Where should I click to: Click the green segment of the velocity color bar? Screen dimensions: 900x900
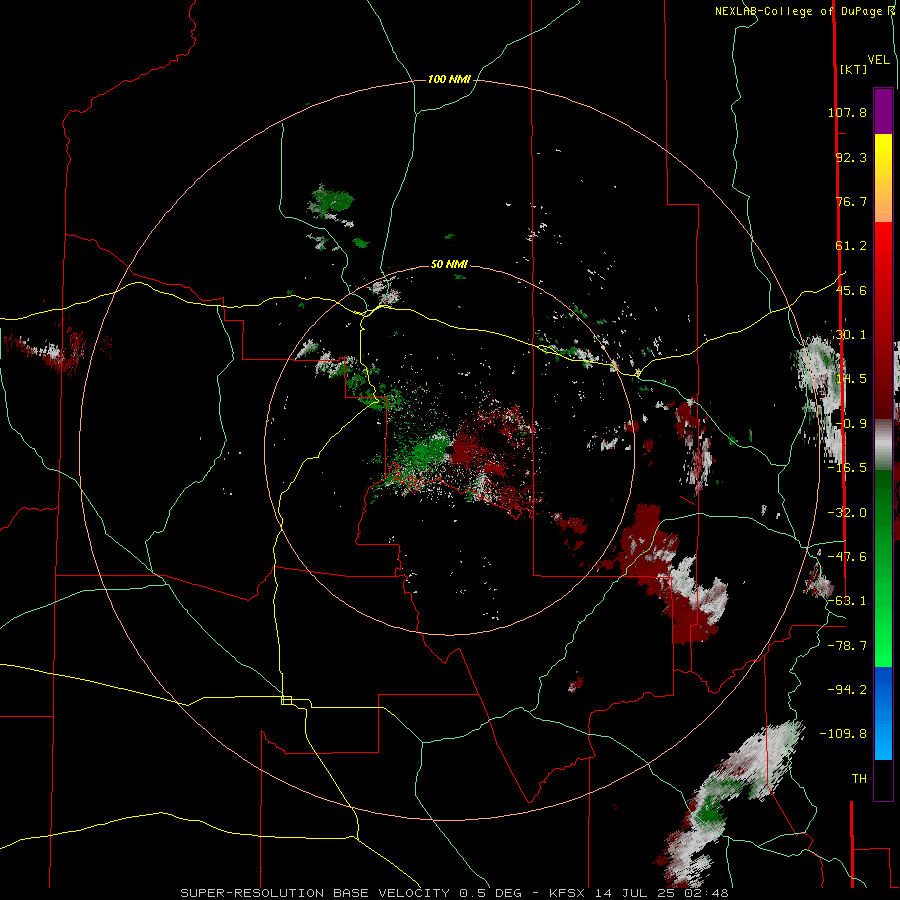coord(883,568)
